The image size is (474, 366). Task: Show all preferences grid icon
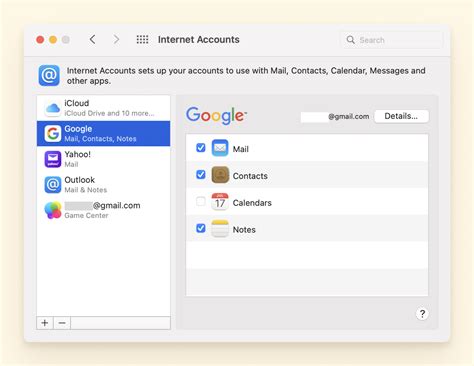pos(142,40)
